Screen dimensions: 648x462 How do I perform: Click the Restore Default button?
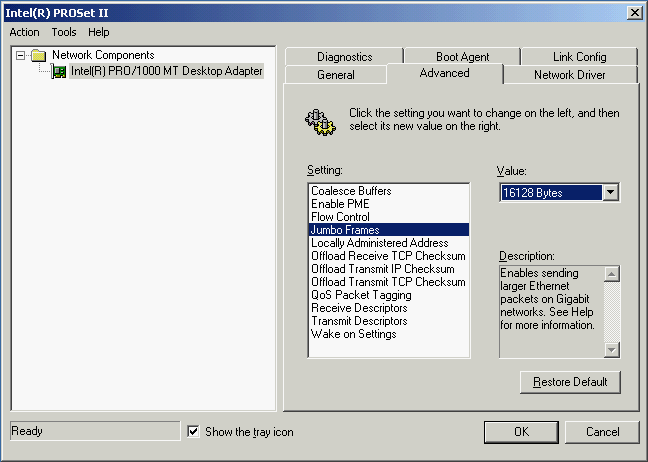coord(570,382)
